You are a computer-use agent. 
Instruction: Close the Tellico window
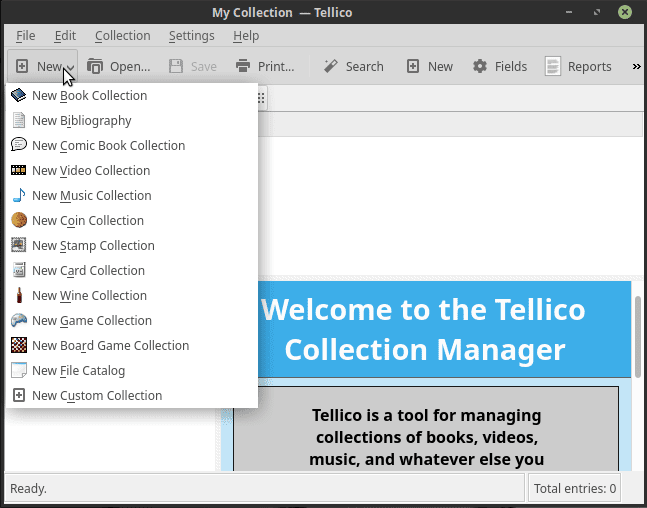[x=625, y=12]
